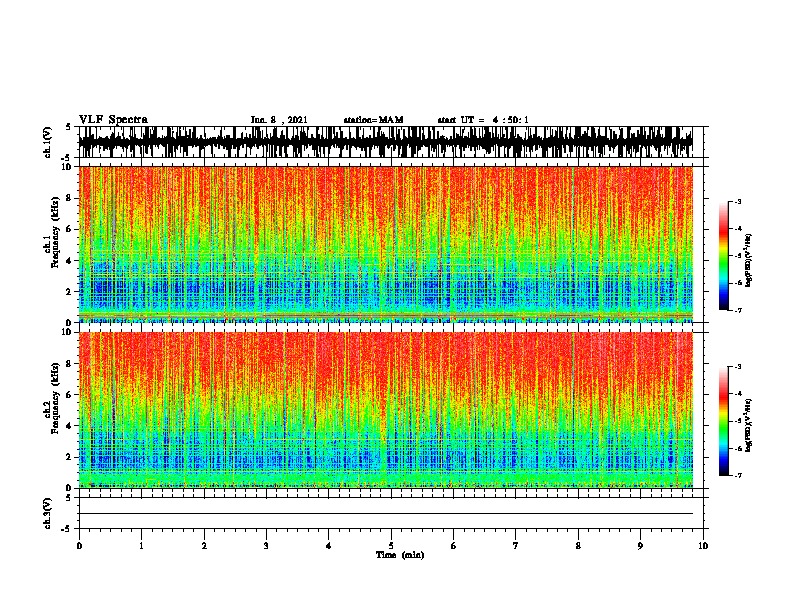
Task: Click the ch.1 color scale bar
Action: [724, 256]
